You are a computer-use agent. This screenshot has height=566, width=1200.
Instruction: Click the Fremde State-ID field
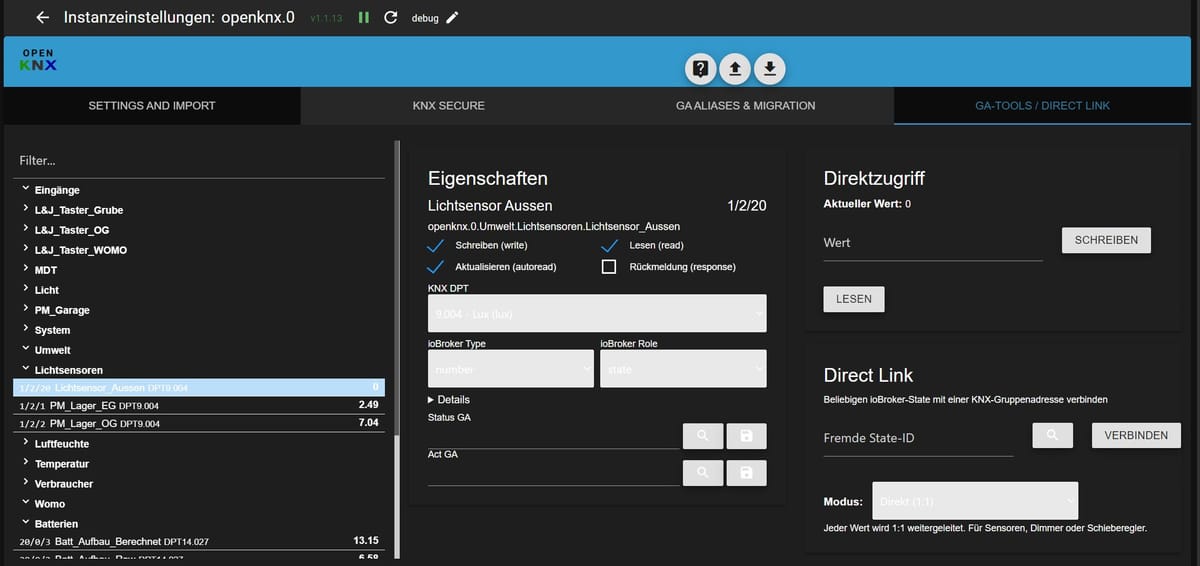click(x=918, y=438)
